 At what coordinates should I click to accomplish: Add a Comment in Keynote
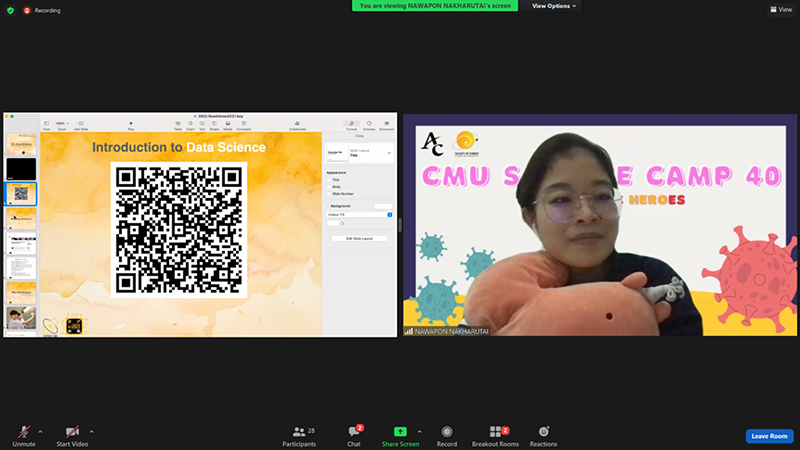click(244, 125)
